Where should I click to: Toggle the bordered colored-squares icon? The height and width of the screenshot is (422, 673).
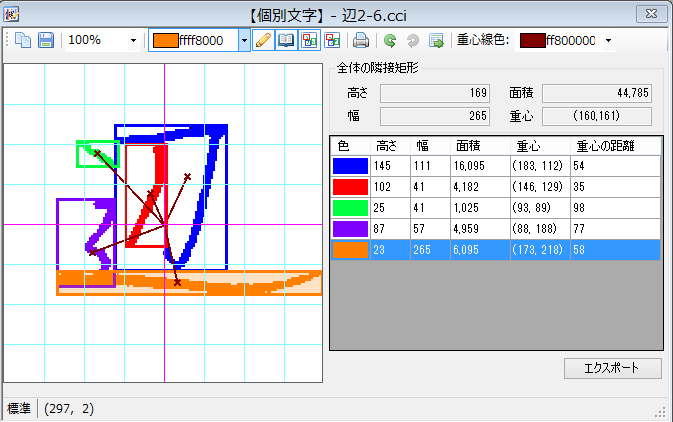coord(309,41)
